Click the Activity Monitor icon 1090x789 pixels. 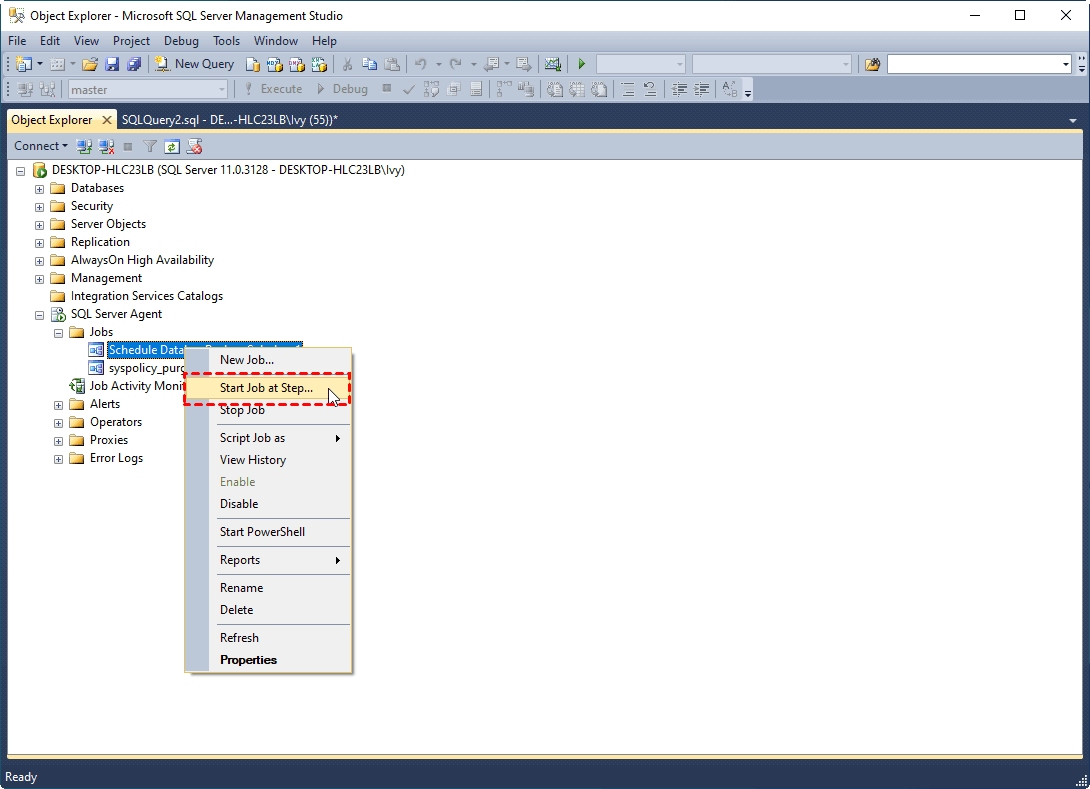pos(553,65)
